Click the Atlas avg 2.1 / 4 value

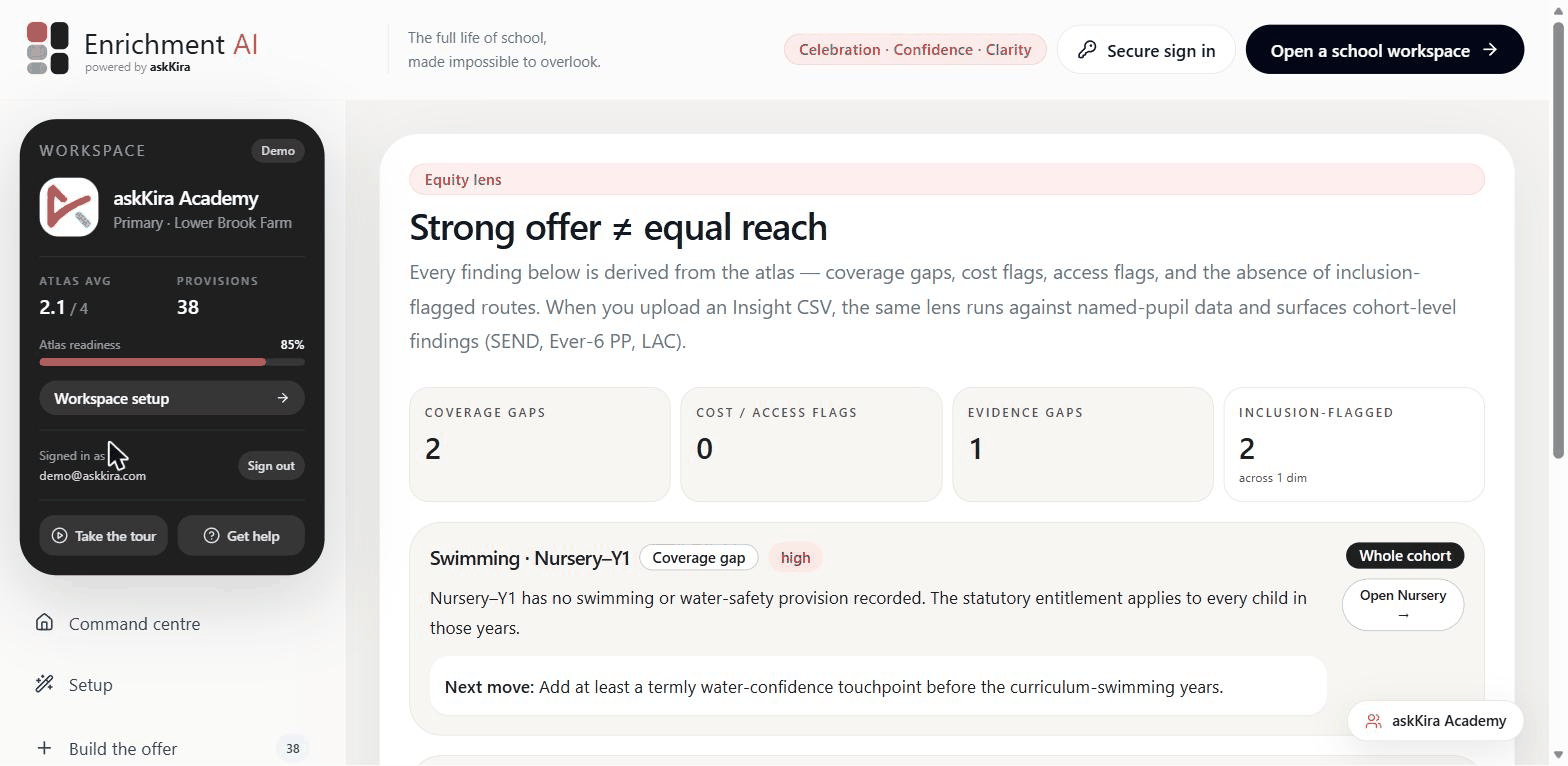64,308
